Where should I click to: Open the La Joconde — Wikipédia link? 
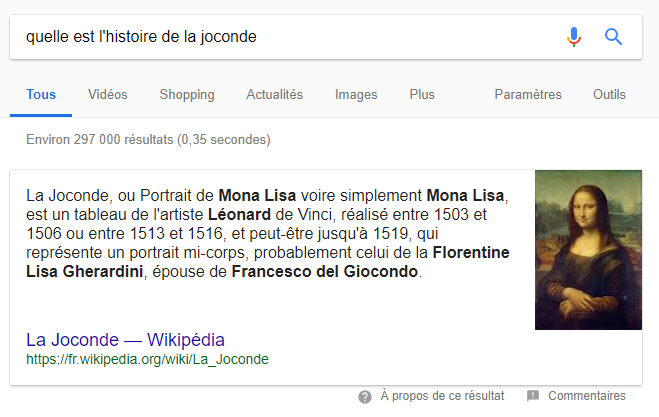click(125, 340)
